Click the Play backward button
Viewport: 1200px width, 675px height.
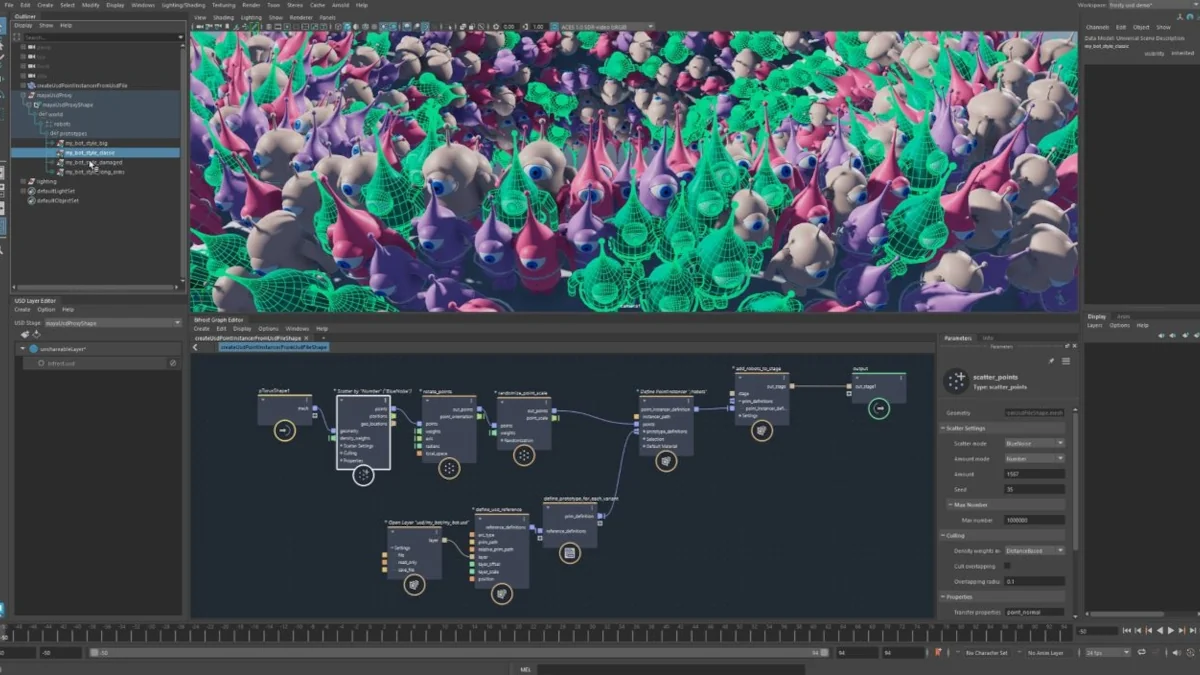[x=1160, y=631]
